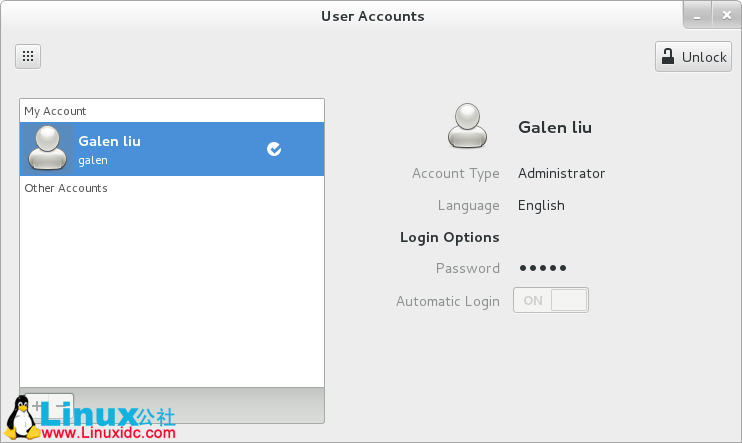This screenshot has height=443, width=742.
Task: Click the Other Accounts section header
Action: click(x=66, y=188)
